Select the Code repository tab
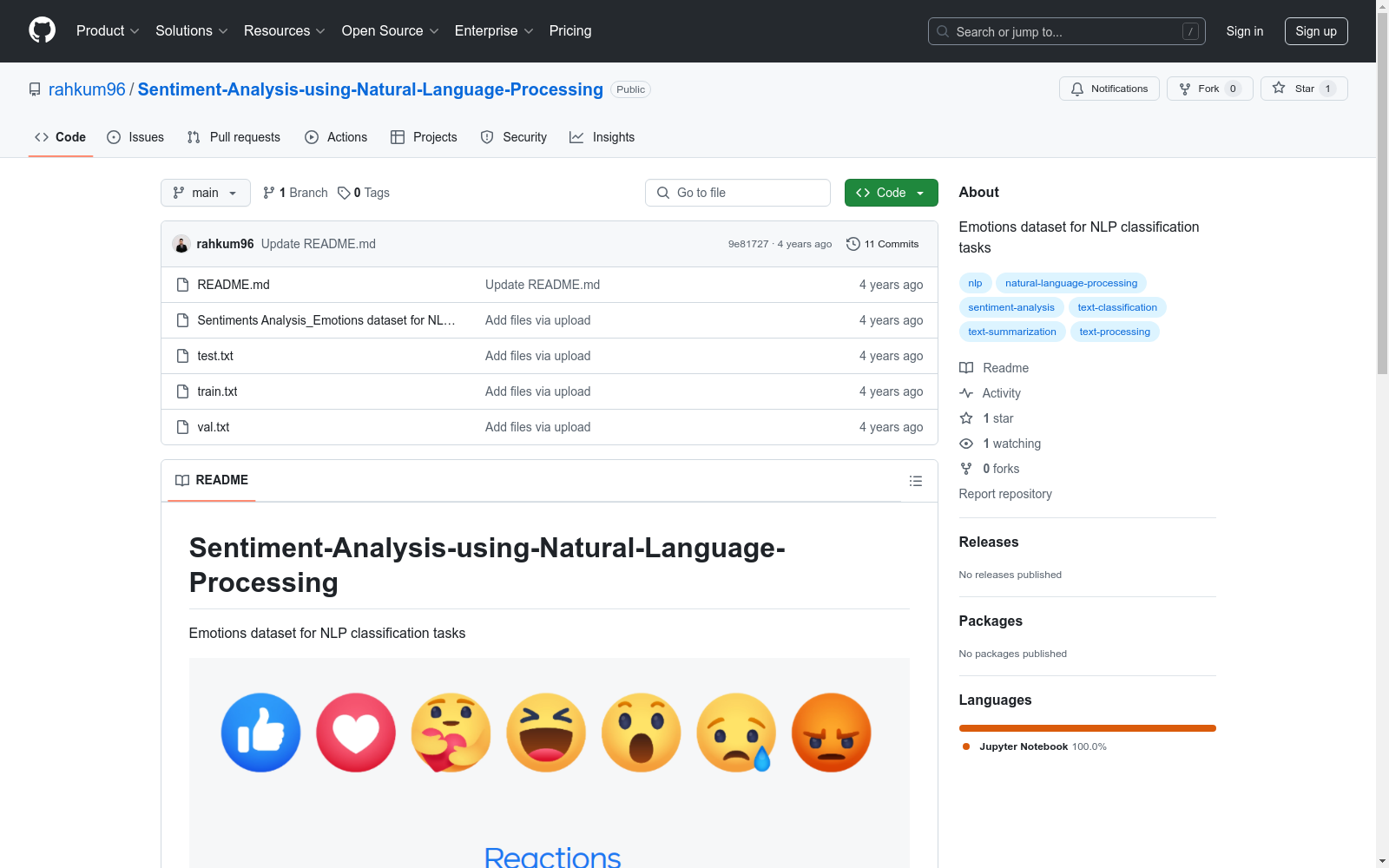This screenshot has width=1389, height=868. pyautogui.click(x=60, y=137)
